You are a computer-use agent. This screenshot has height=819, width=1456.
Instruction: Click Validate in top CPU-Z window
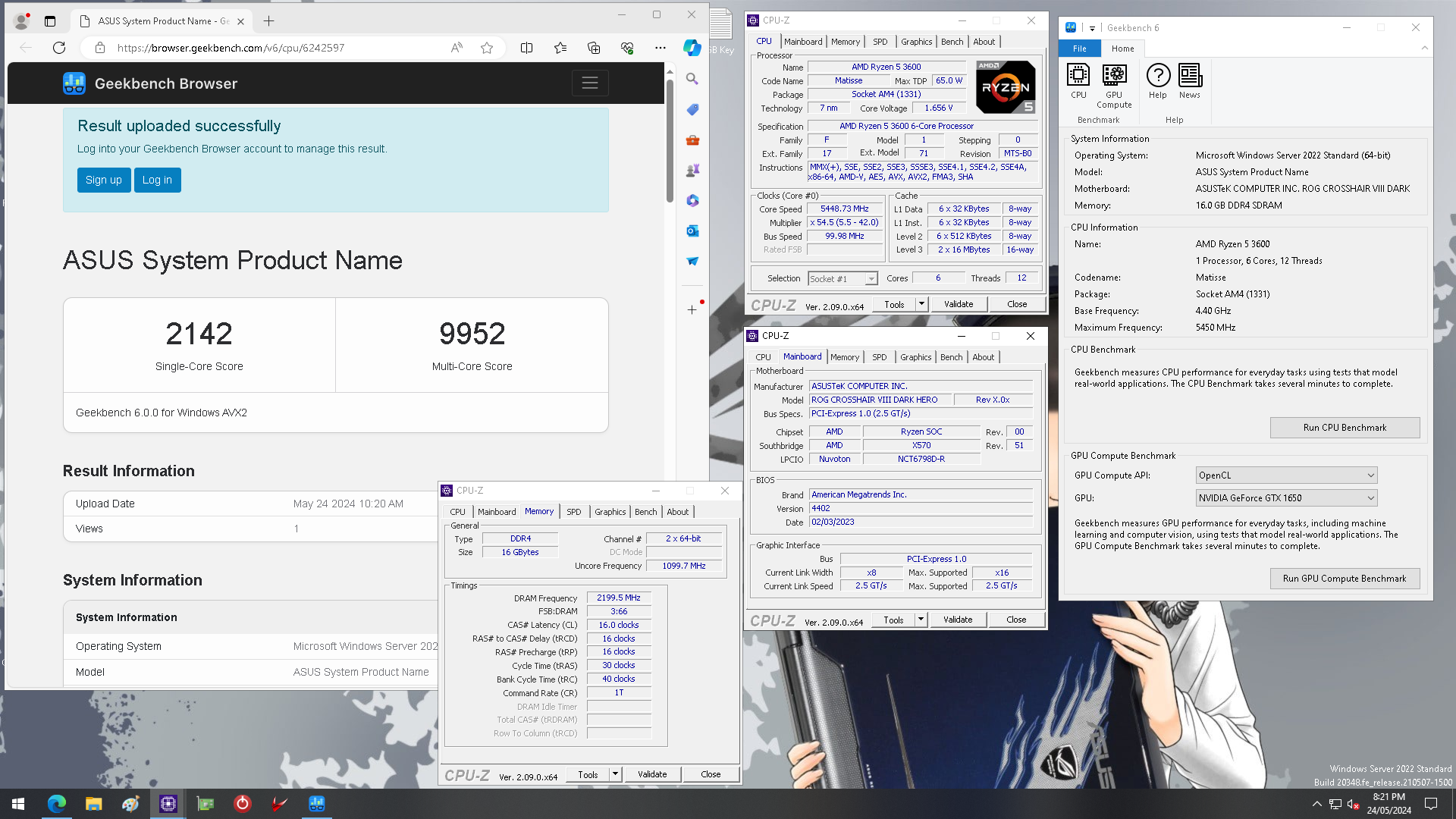pyautogui.click(x=959, y=304)
